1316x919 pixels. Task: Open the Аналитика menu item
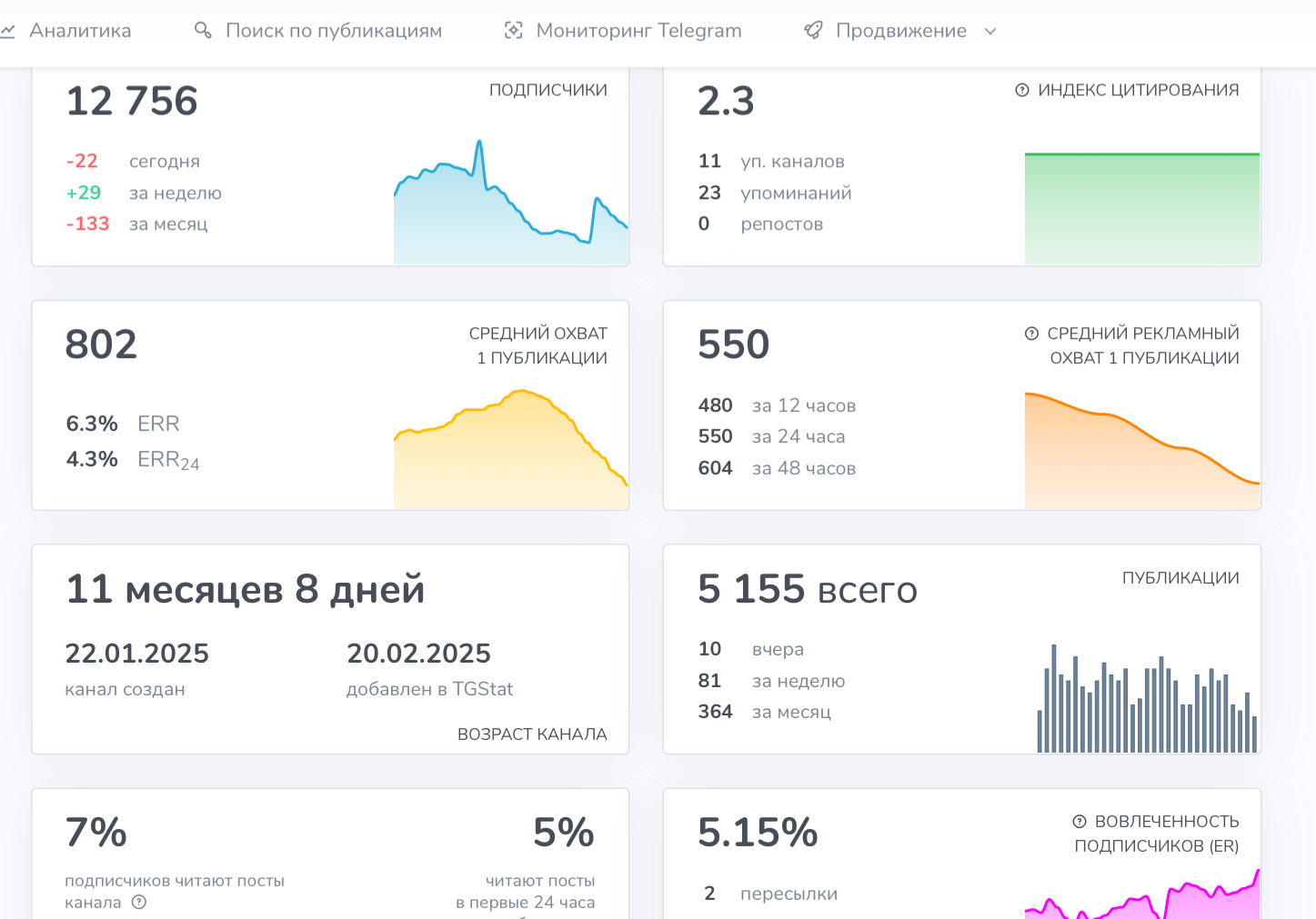pyautogui.click(x=80, y=30)
